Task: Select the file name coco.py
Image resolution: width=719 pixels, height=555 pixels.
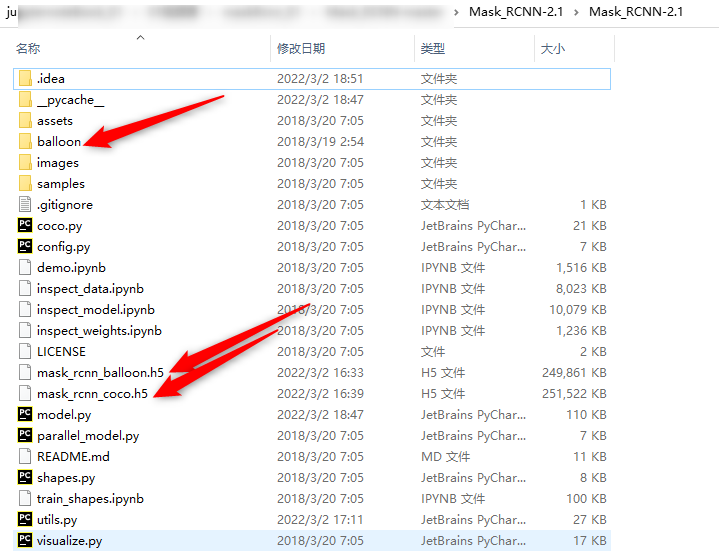Action: pos(60,226)
